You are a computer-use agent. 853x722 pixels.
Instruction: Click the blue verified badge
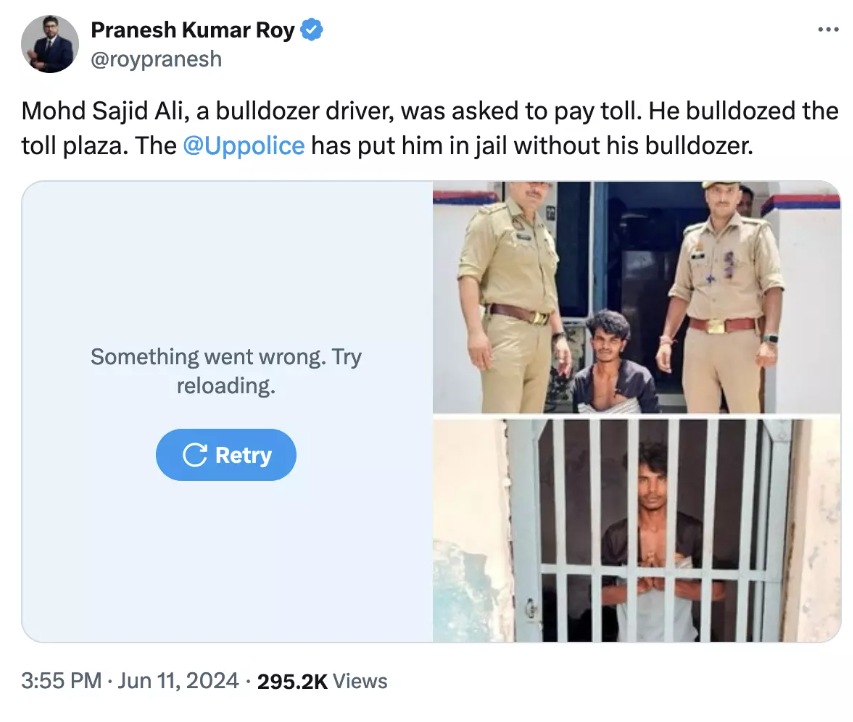312,31
